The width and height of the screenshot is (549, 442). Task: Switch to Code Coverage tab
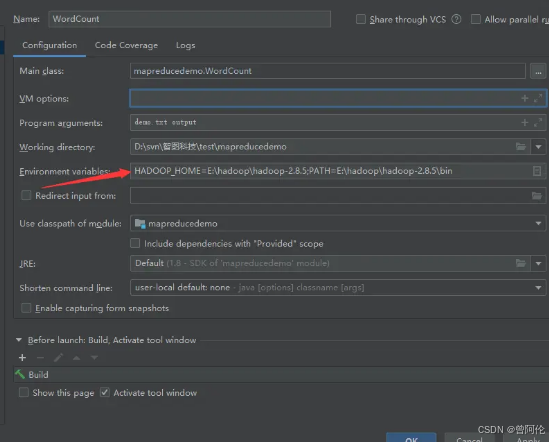pos(126,45)
